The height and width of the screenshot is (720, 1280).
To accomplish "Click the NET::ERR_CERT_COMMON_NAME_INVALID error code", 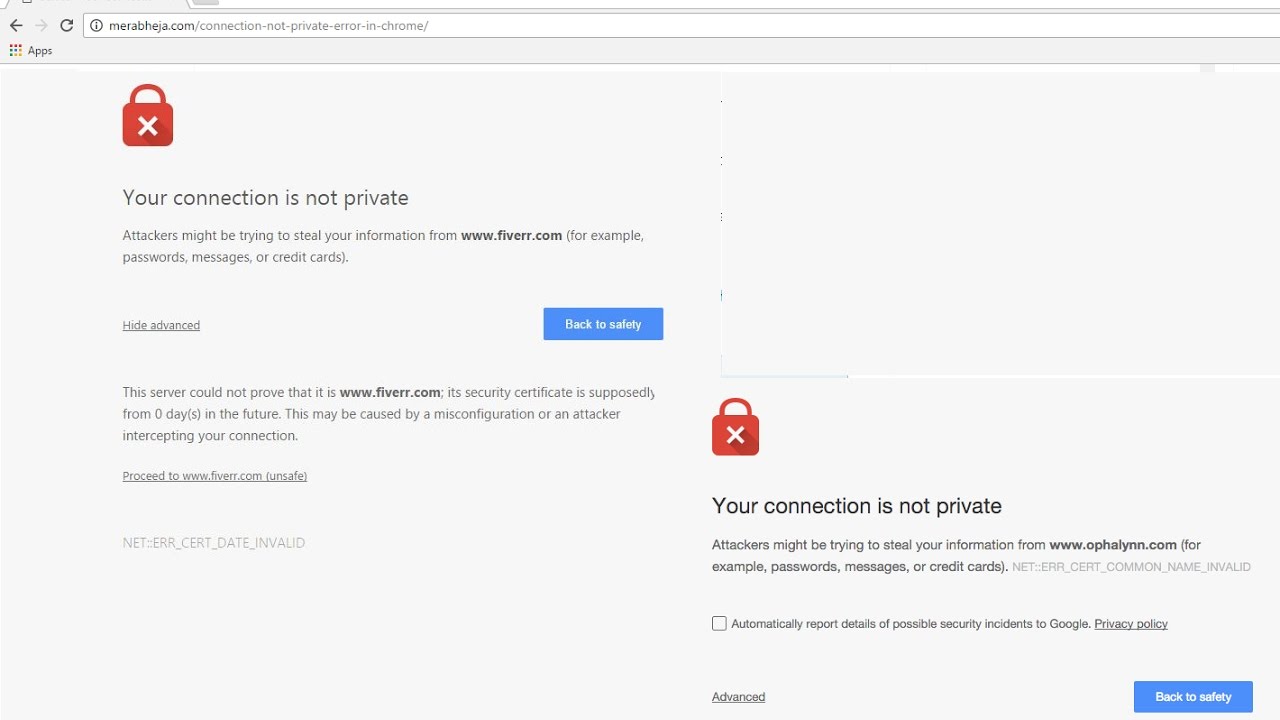I will 1131,567.
